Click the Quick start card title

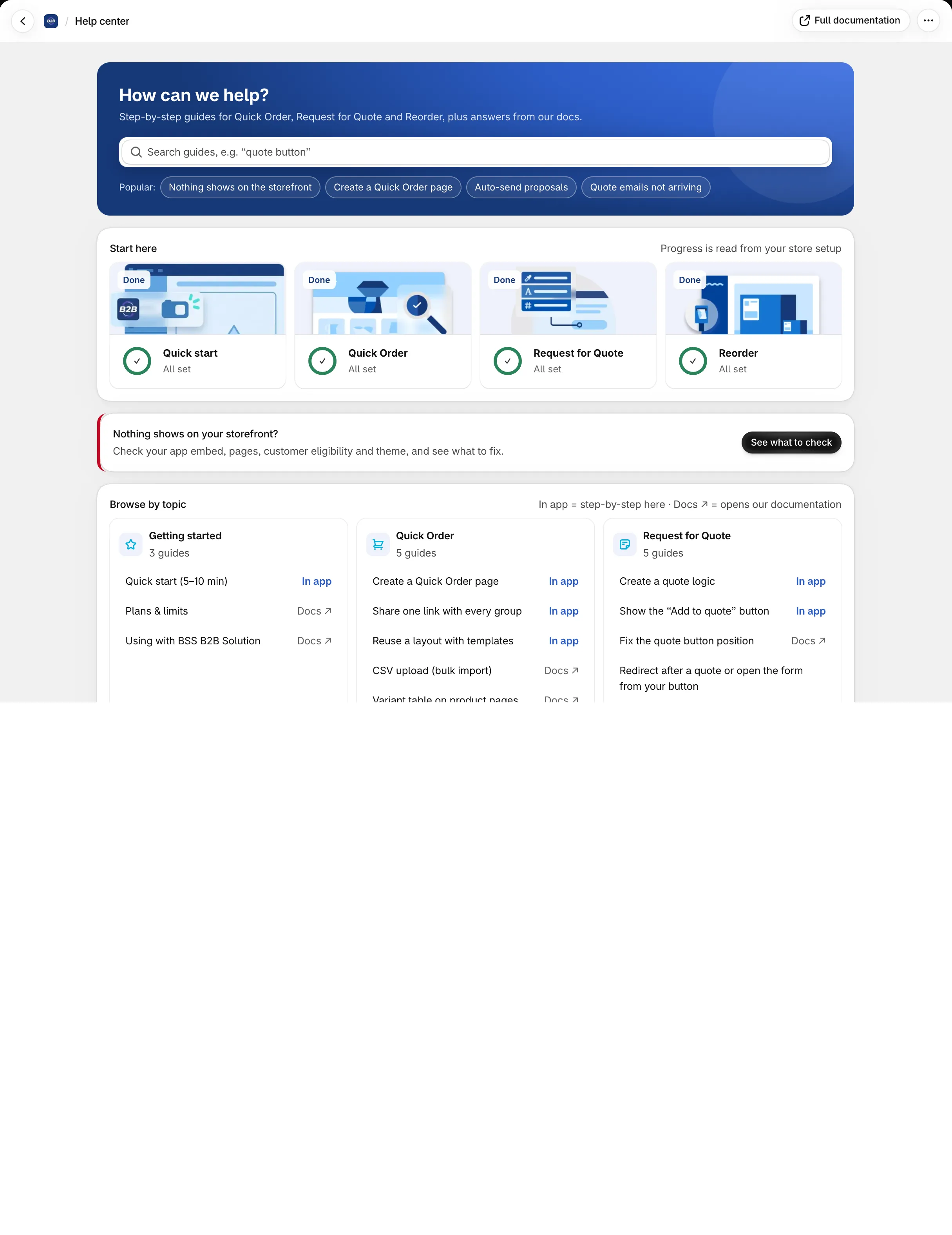(190, 353)
